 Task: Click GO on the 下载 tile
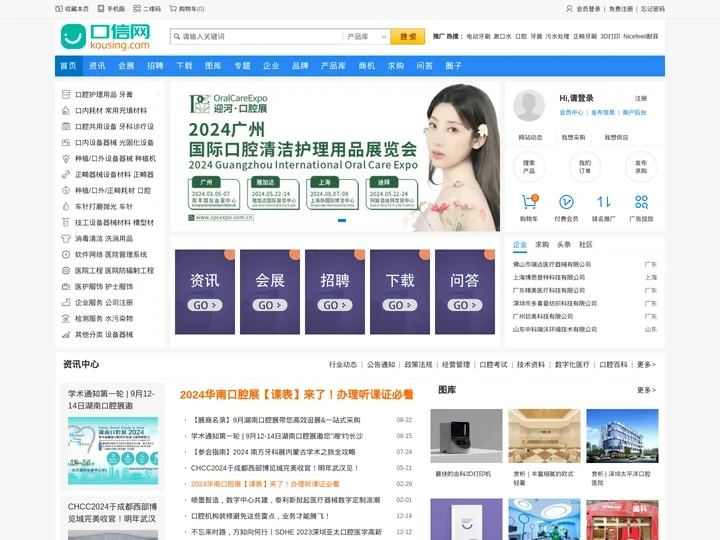point(400,305)
